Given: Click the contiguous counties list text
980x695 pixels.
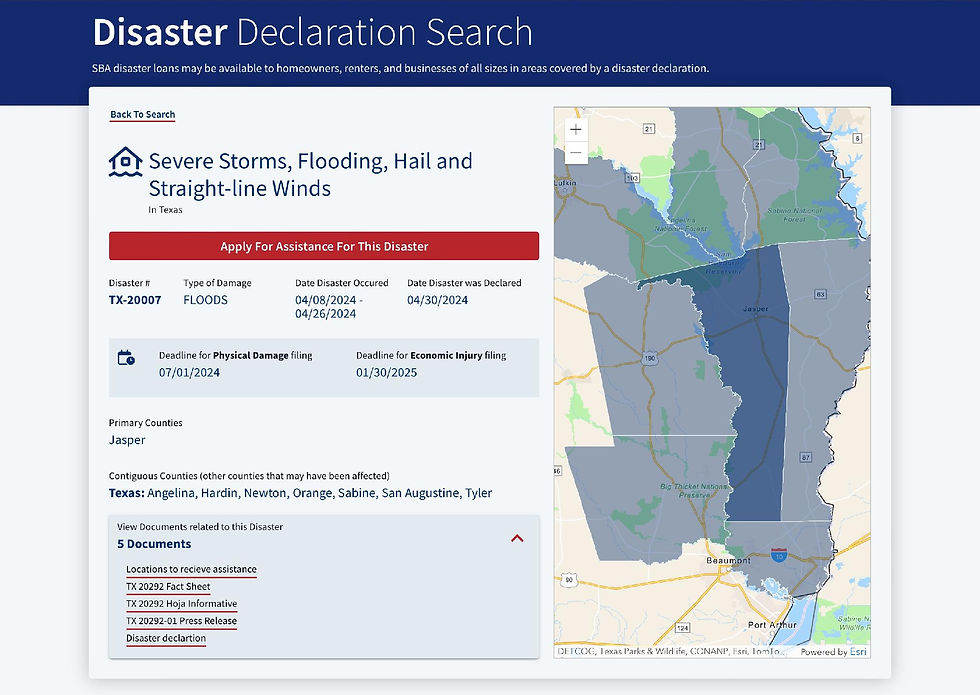Looking at the screenshot, I should click(x=301, y=493).
